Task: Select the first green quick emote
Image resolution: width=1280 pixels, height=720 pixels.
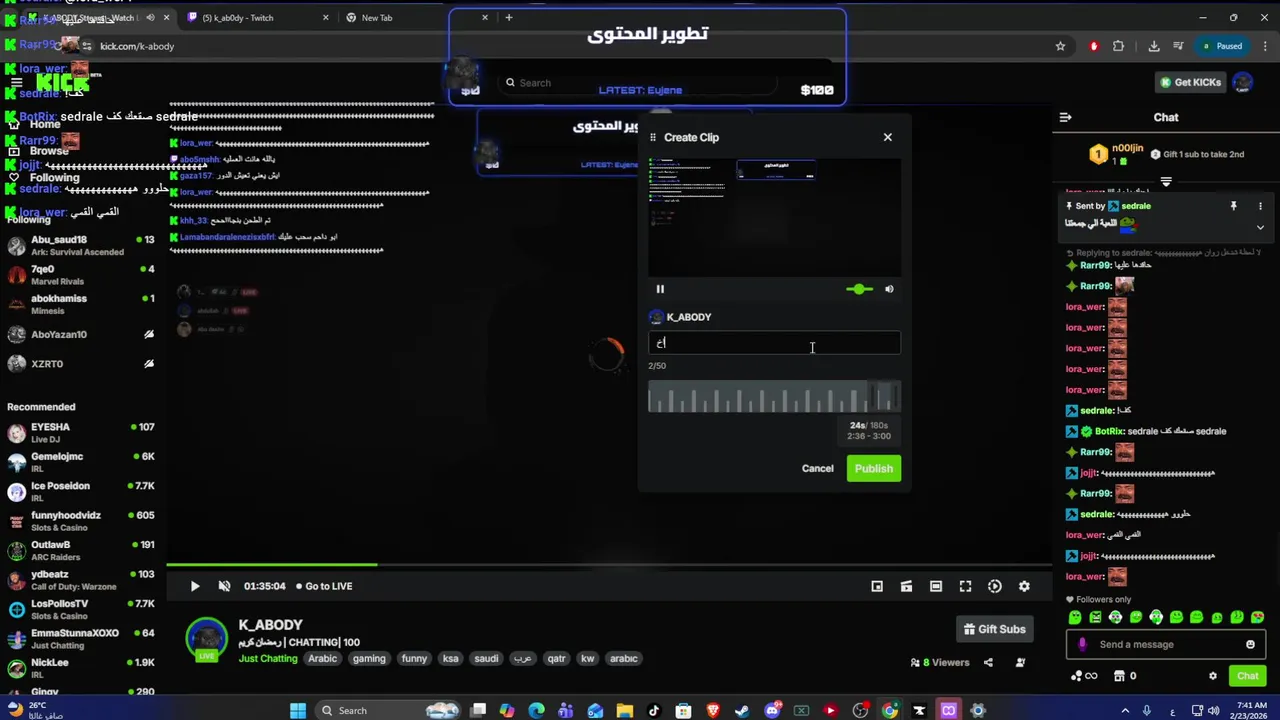Action: coord(1075,617)
